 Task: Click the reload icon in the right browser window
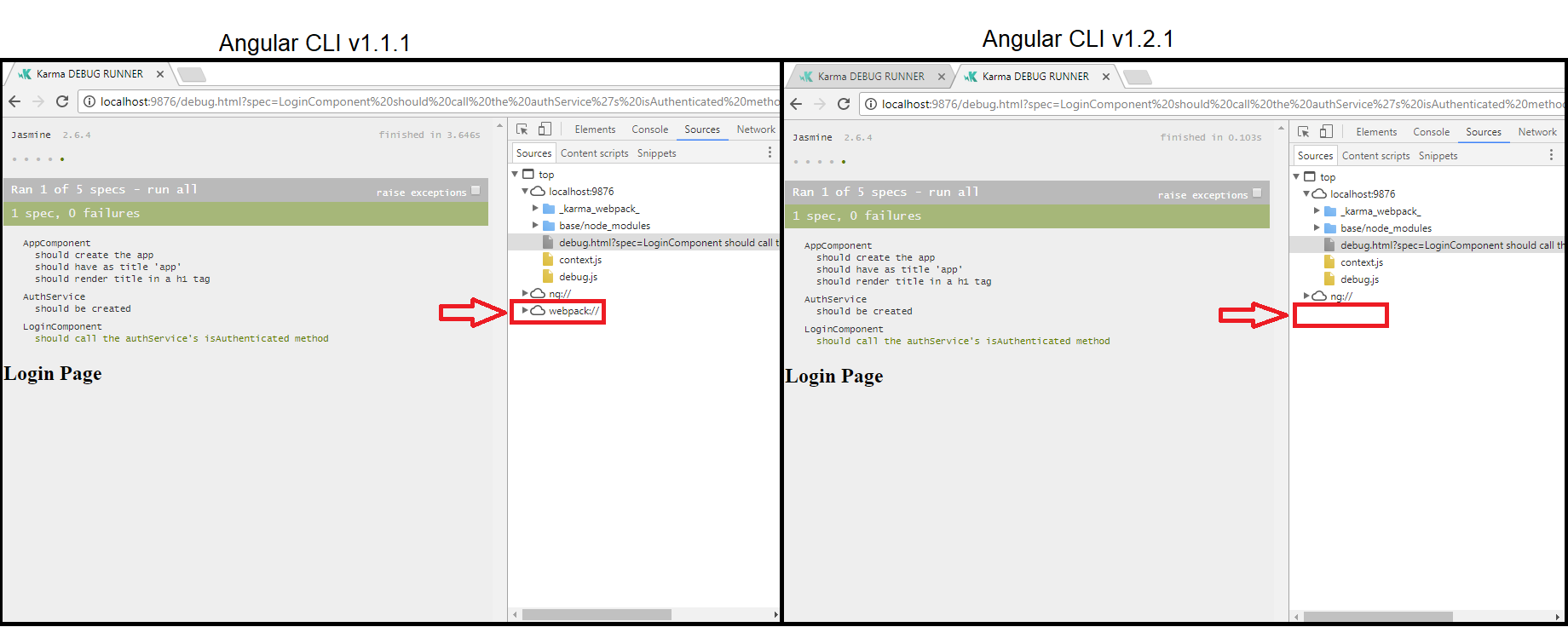click(844, 104)
